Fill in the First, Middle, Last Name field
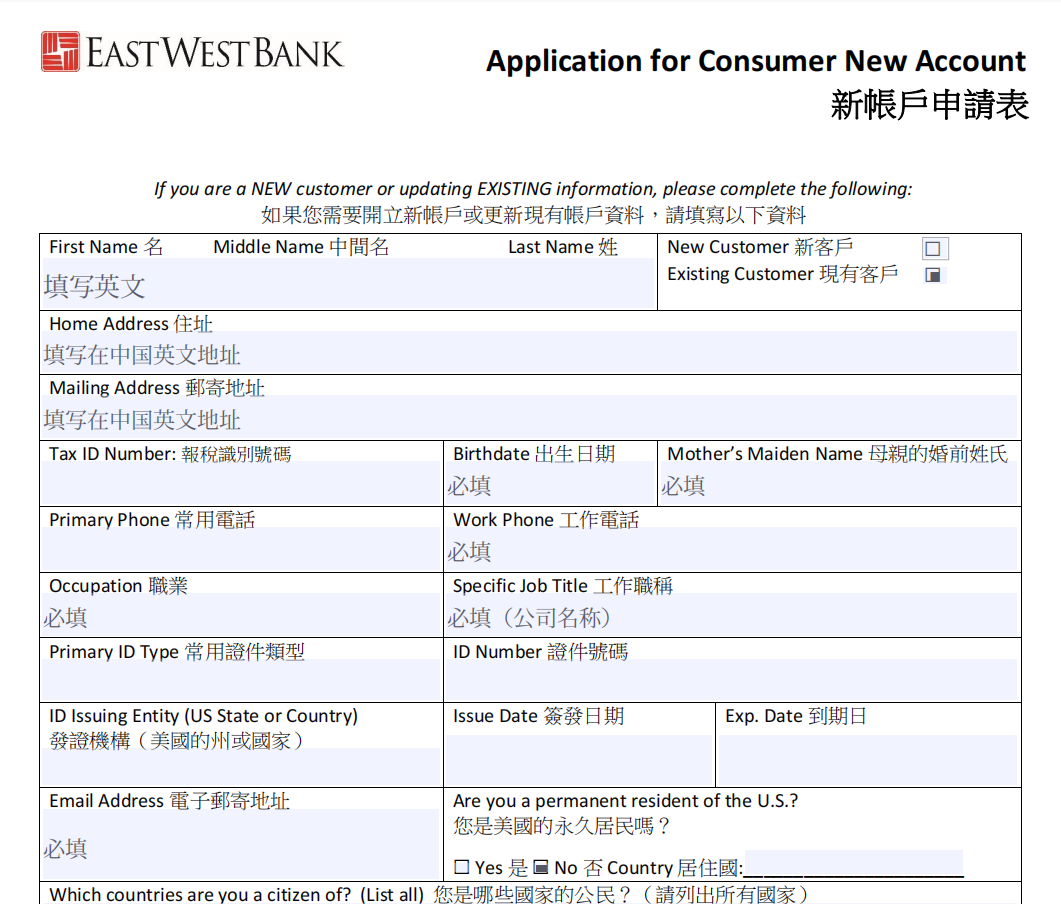Viewport: 1061px width, 904px height. coord(349,284)
